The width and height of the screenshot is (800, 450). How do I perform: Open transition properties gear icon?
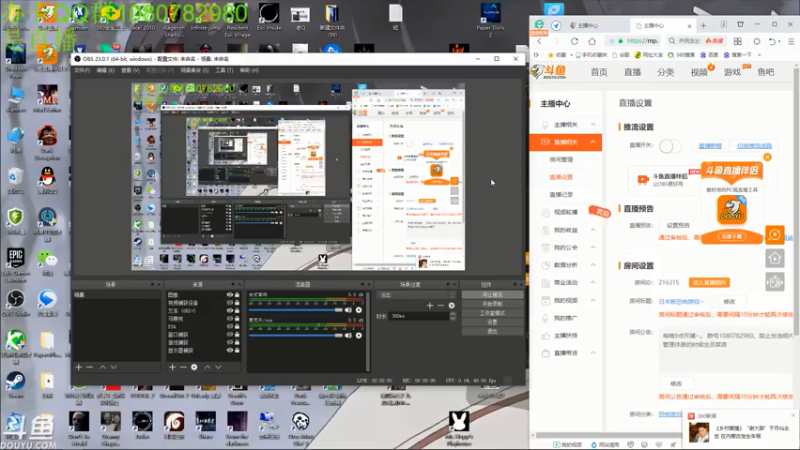(452, 305)
